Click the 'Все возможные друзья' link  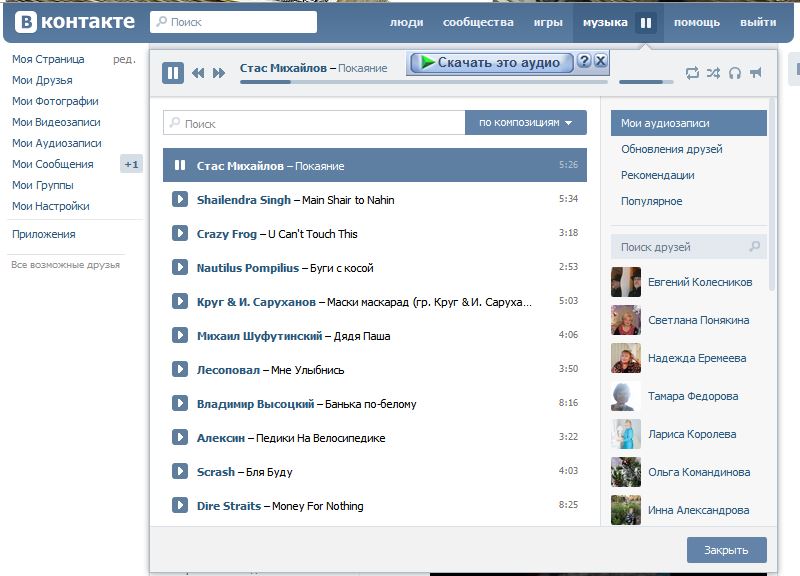pos(65,265)
